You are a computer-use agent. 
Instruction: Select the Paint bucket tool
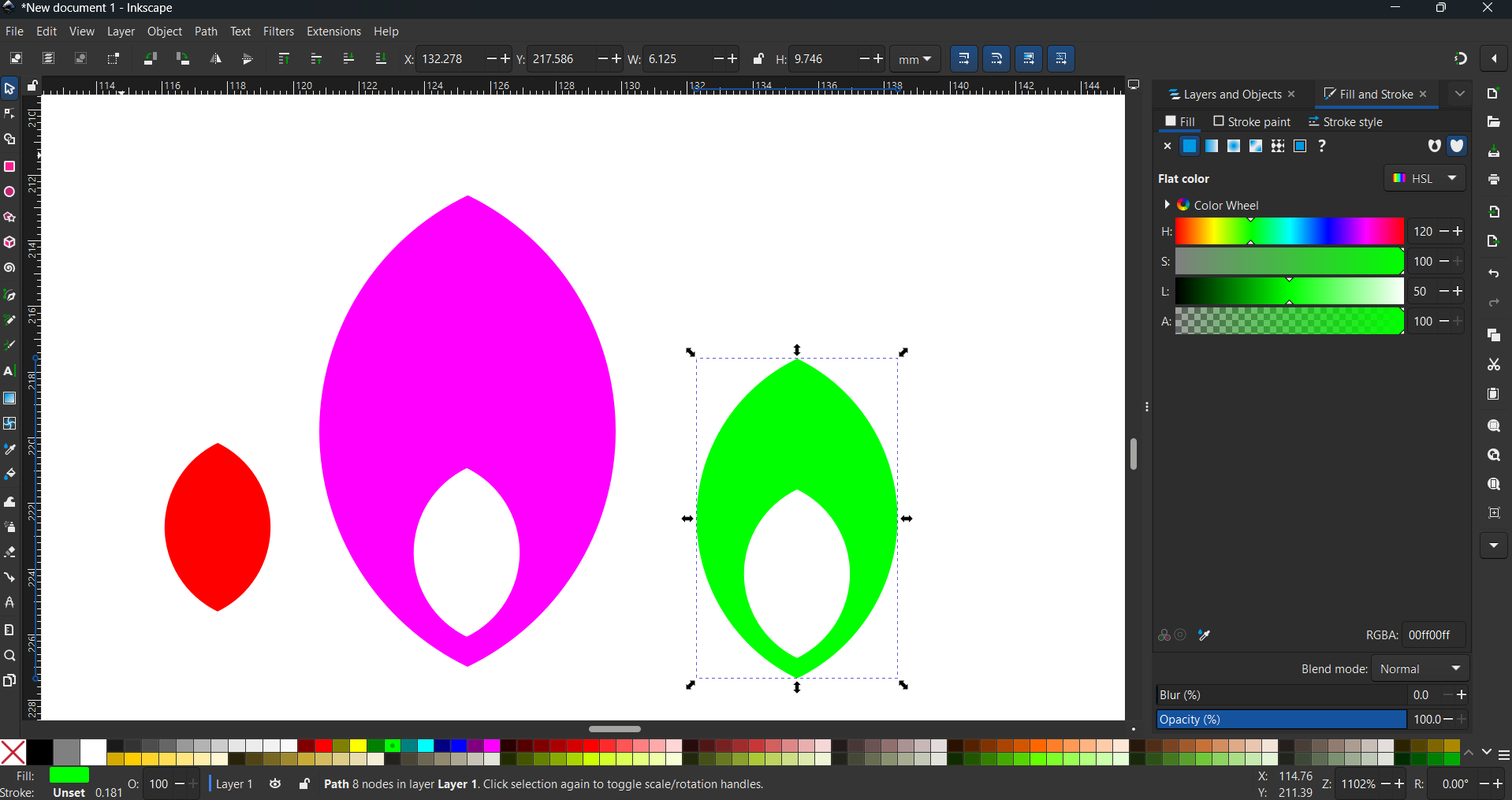[9, 474]
